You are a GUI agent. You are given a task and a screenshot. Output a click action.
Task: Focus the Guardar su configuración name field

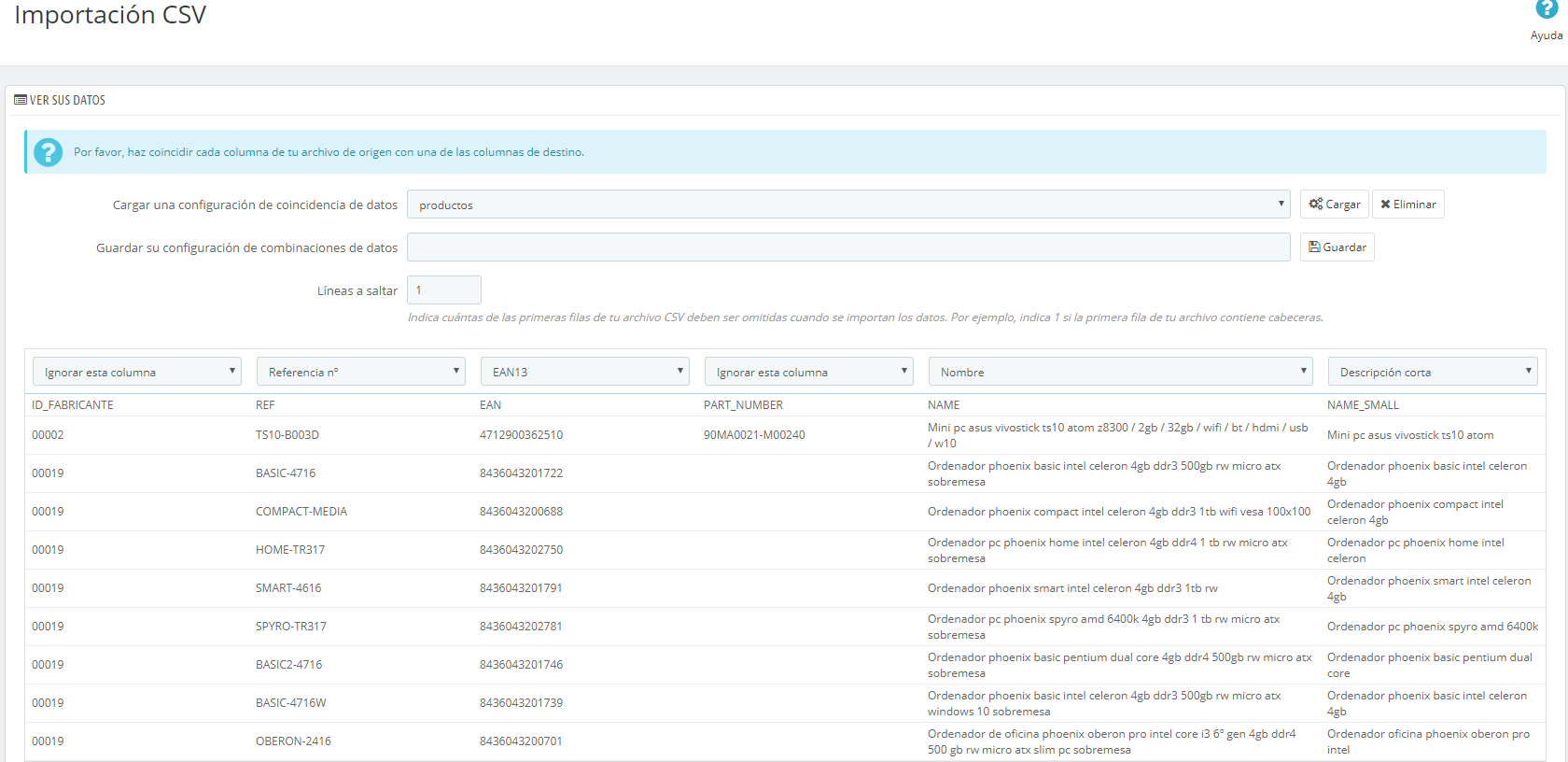tap(848, 247)
